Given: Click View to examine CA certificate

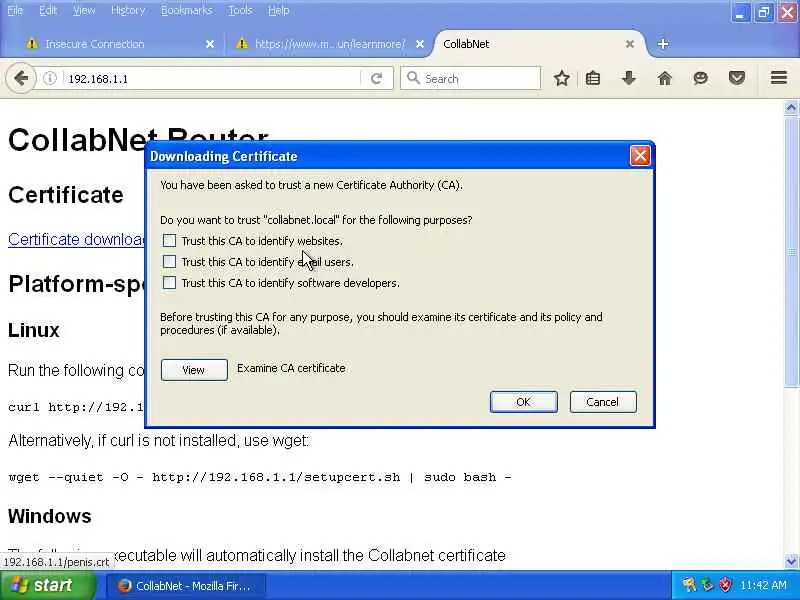Looking at the screenshot, I should (194, 370).
